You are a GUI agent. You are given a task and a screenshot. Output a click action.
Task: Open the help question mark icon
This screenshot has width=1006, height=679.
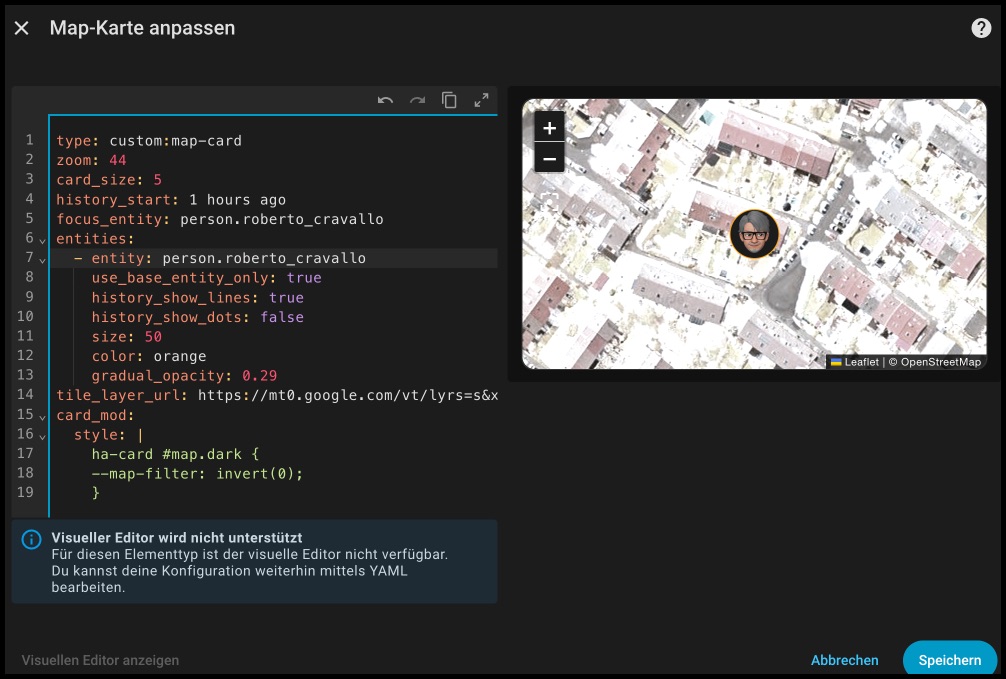coord(981,28)
